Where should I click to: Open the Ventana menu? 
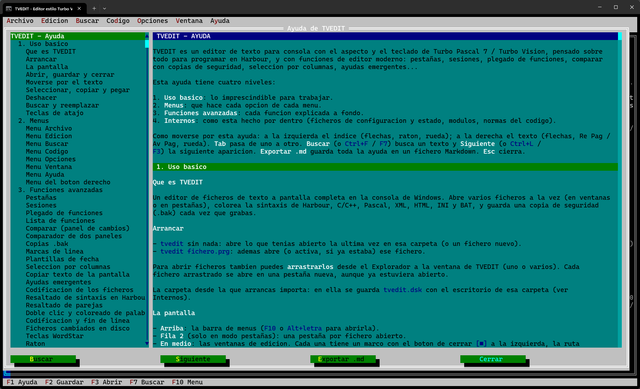click(x=189, y=20)
